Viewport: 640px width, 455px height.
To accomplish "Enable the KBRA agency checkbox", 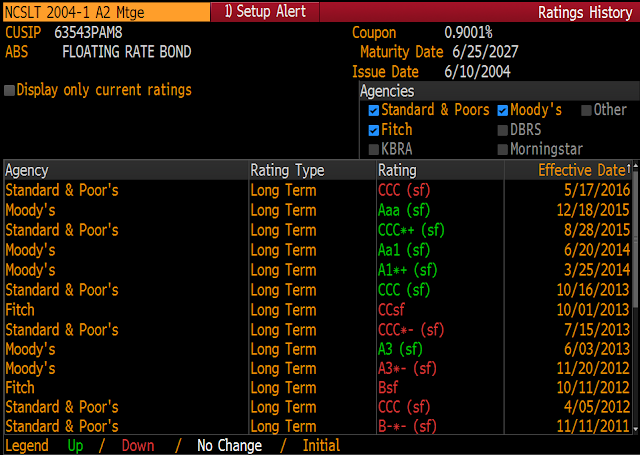I will click(x=373, y=149).
